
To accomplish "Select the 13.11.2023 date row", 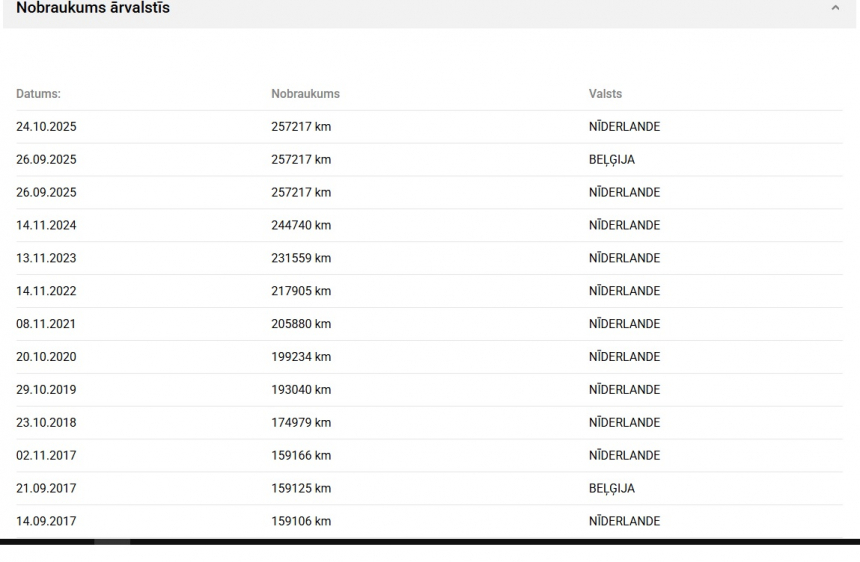I will click(x=46, y=258).
